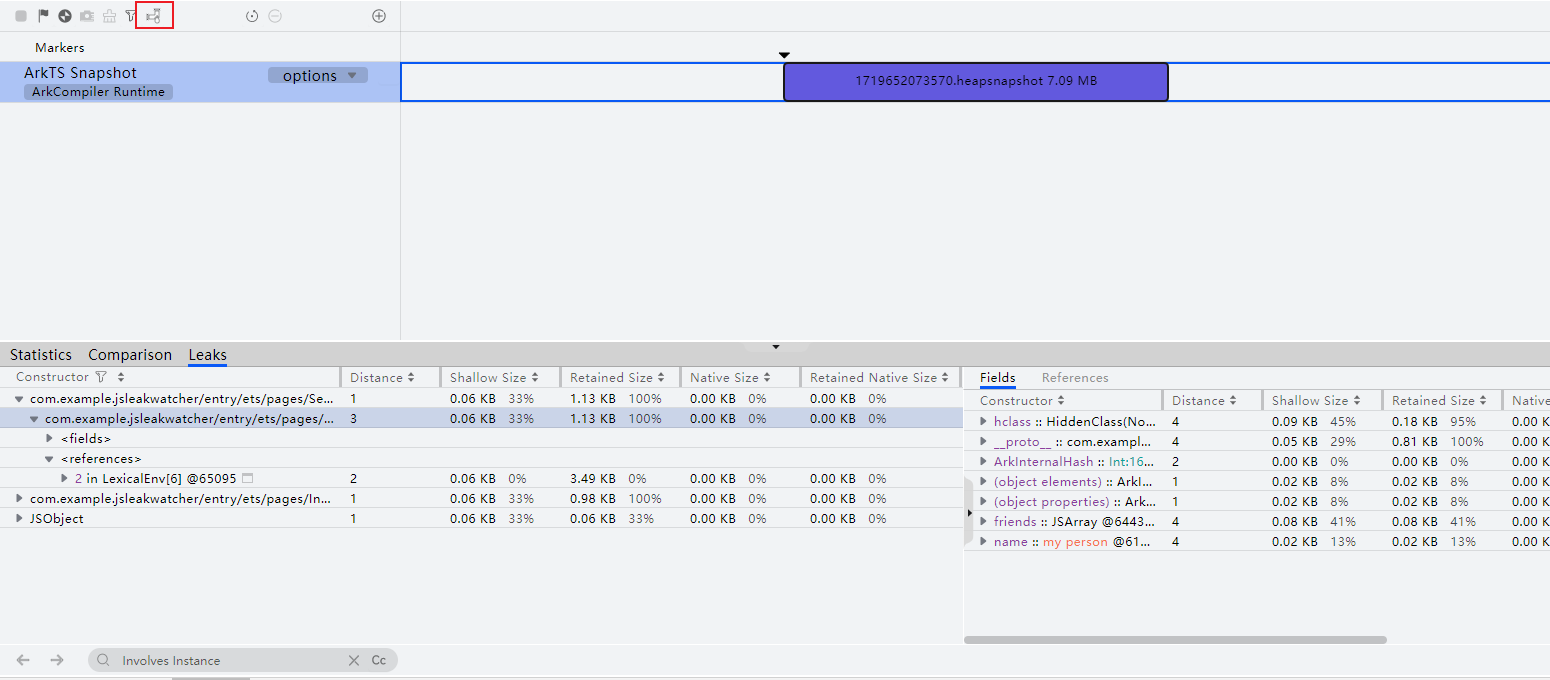Viewport: 1550px width, 680px height.
Task: Expand the <fields> node
Action: pos(49,438)
